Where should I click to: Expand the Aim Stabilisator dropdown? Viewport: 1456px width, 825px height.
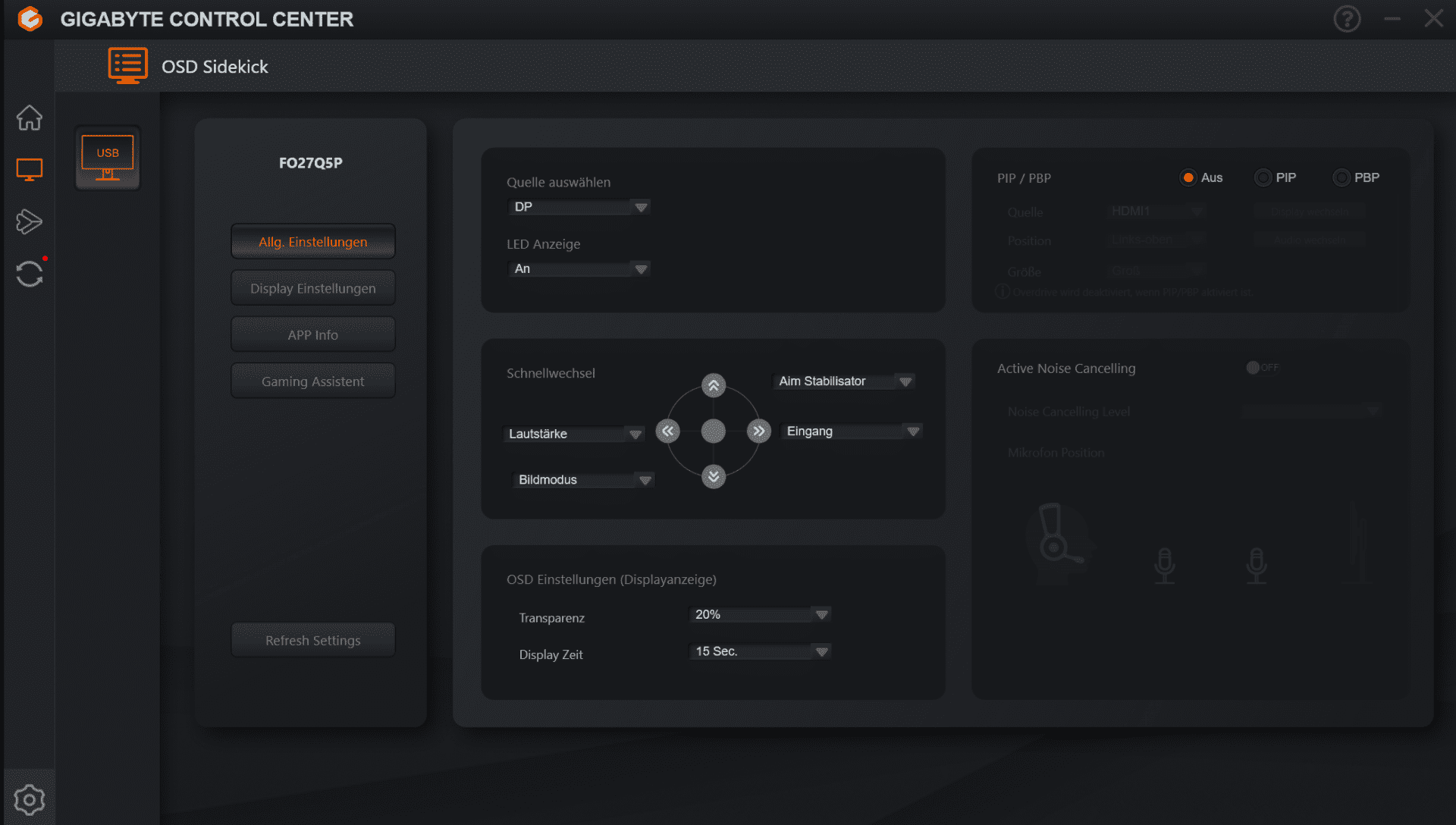click(844, 381)
